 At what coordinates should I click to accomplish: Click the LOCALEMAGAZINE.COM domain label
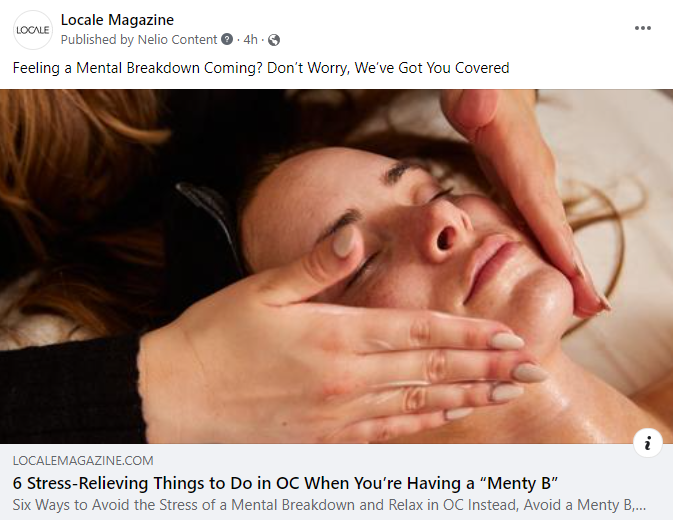[83, 461]
